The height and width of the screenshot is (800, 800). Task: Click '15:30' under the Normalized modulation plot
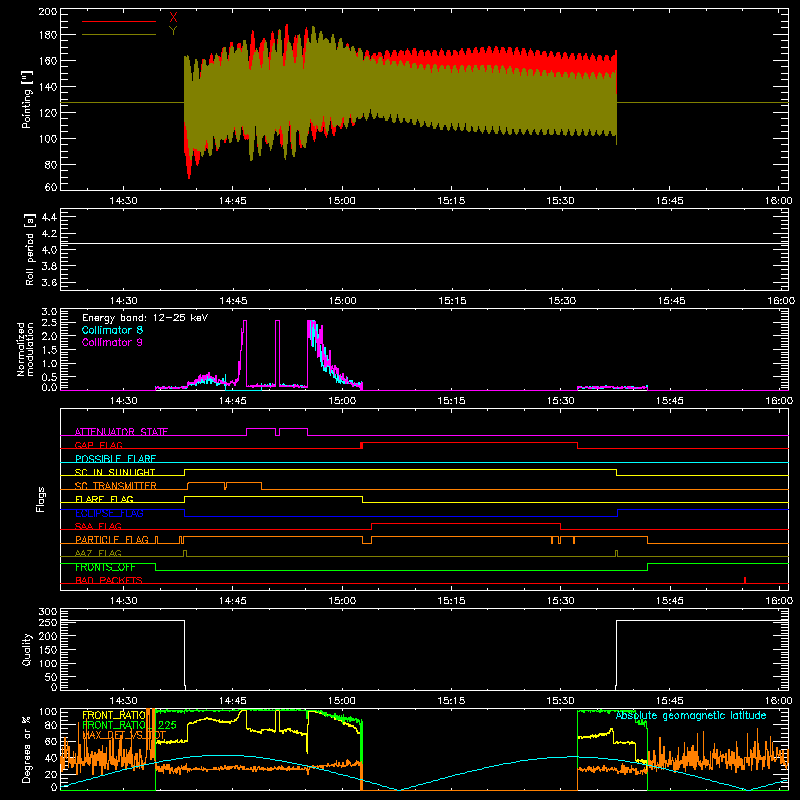(561, 401)
